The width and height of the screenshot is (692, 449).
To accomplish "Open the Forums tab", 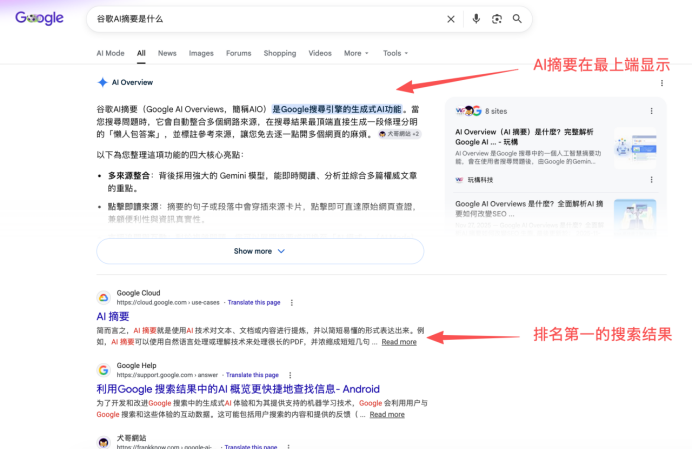I will [x=239, y=53].
